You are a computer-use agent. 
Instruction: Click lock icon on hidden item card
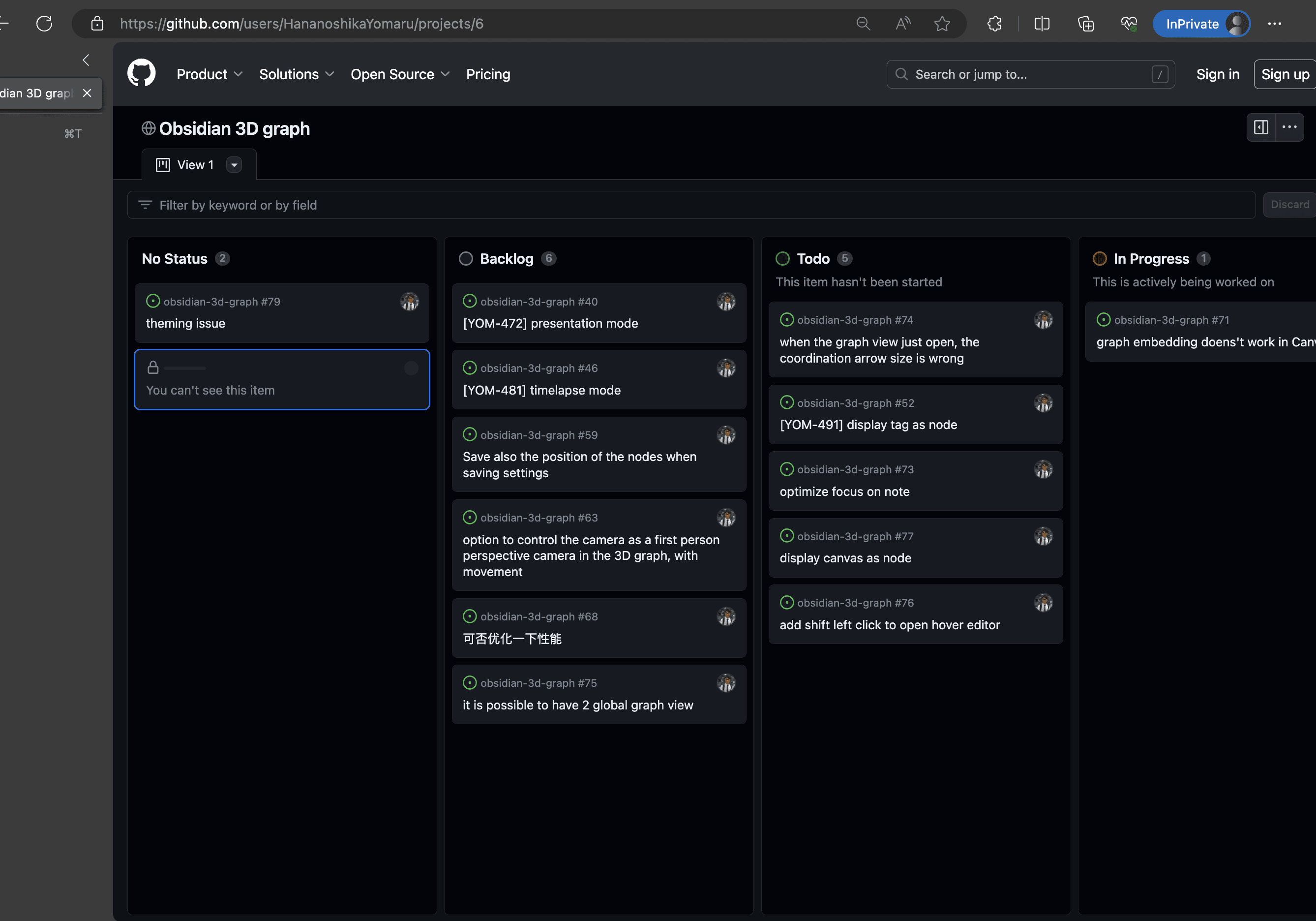pos(153,368)
